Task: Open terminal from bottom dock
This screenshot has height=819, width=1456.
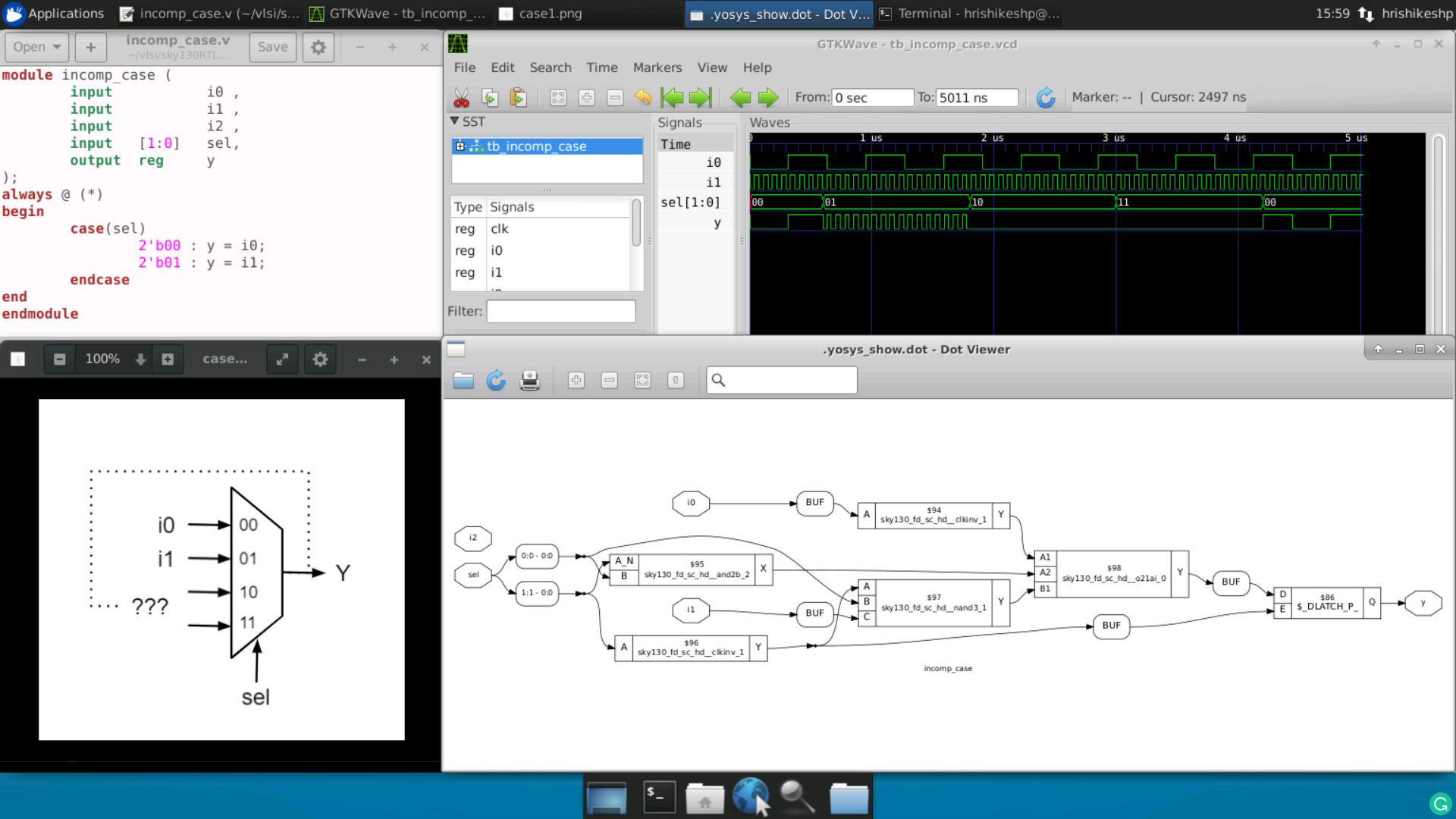Action: coord(659,797)
